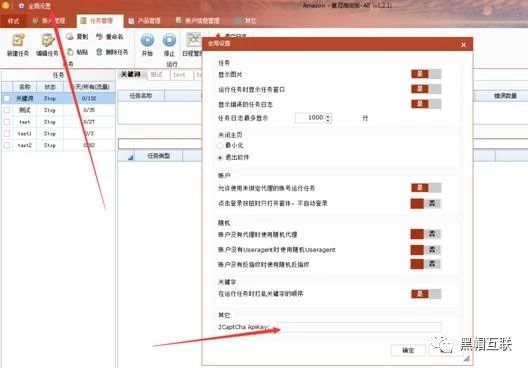Toggle 在运行任务时打乱关键字的顺序 switch
This screenshot has width=528, height=368.
(x=426, y=294)
